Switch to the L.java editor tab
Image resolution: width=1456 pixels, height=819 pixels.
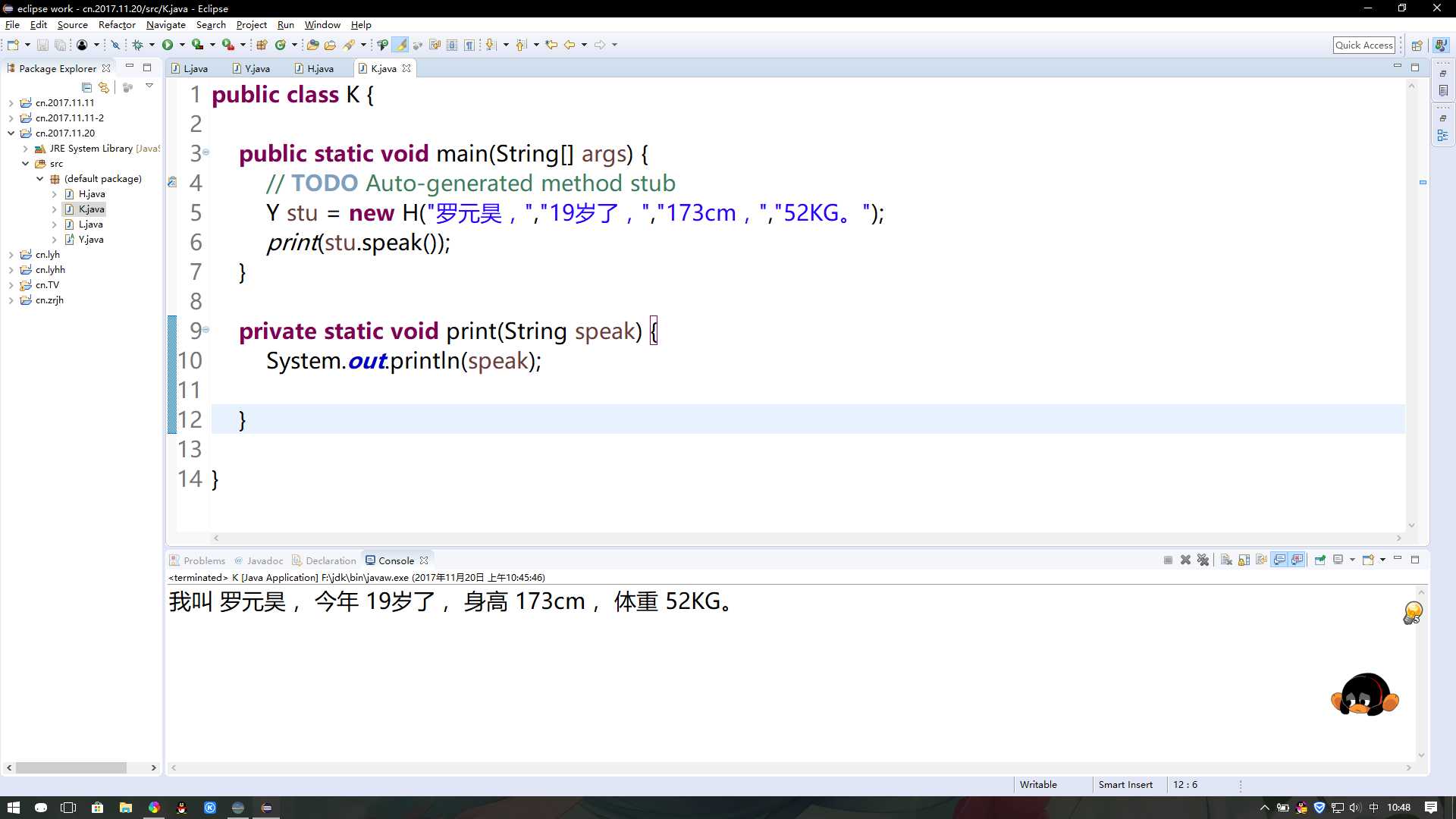point(190,68)
